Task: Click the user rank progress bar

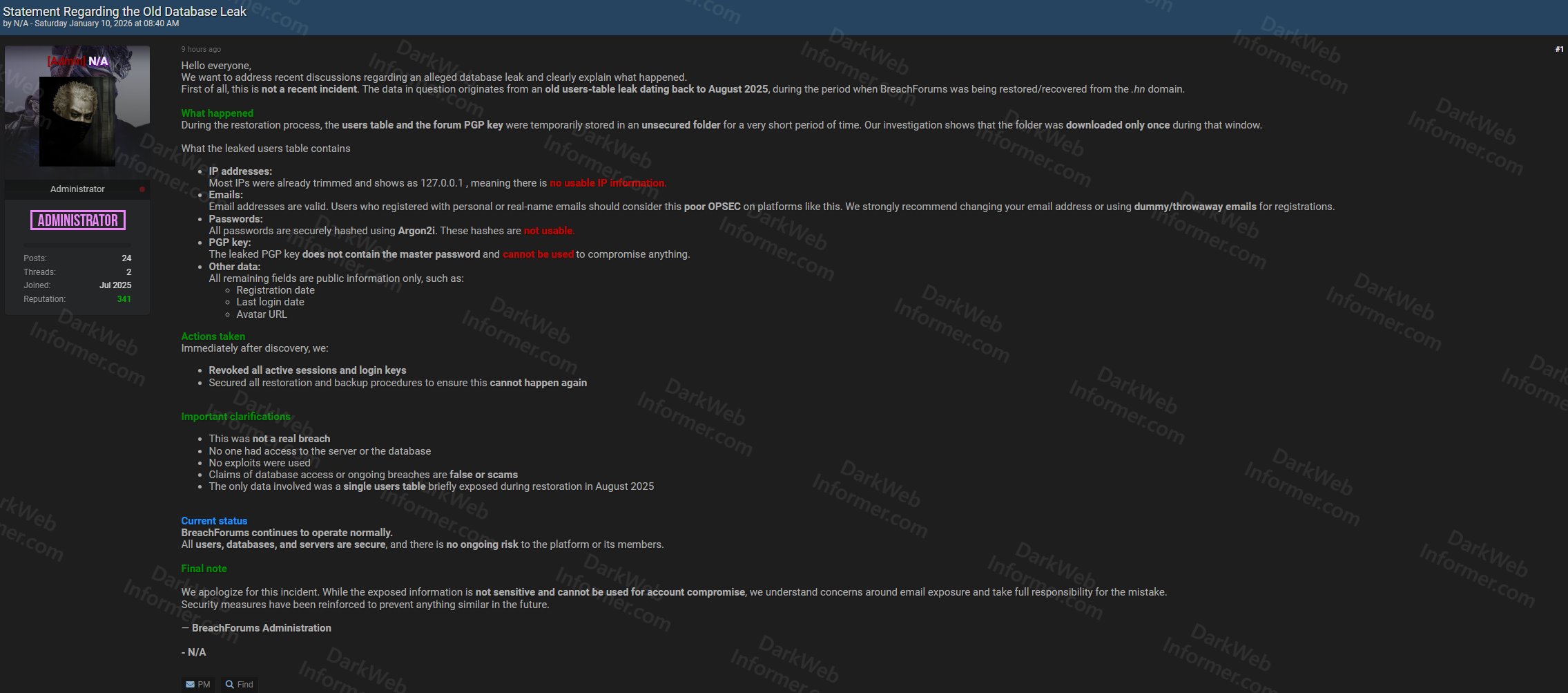Action: (77, 245)
